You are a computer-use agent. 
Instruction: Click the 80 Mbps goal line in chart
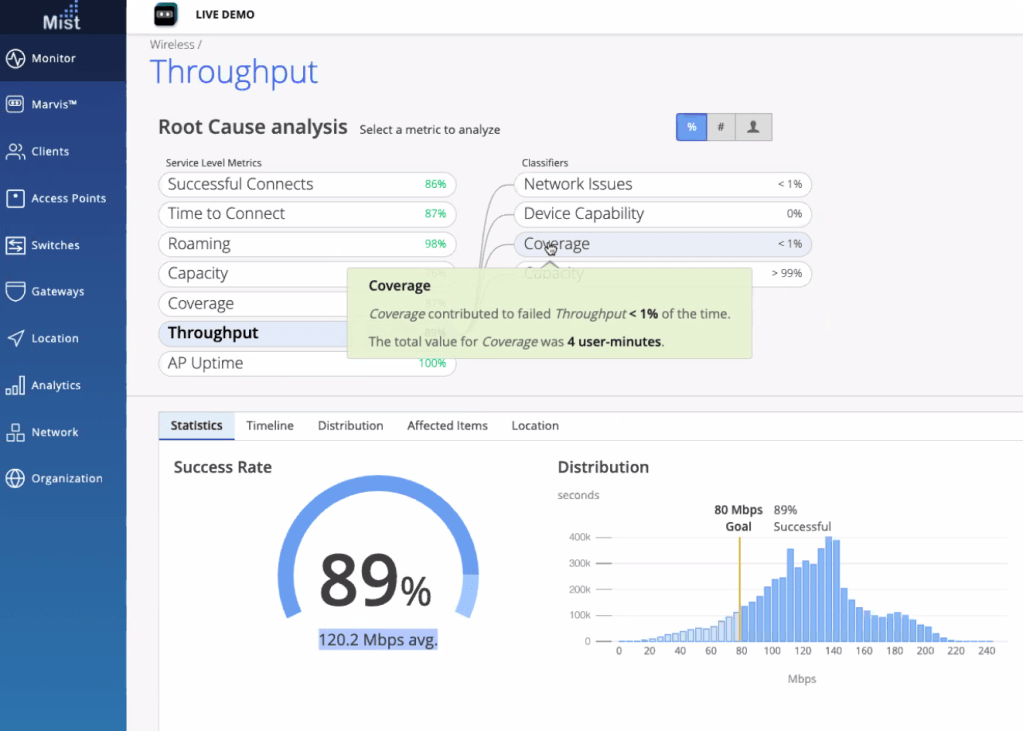coord(739,590)
